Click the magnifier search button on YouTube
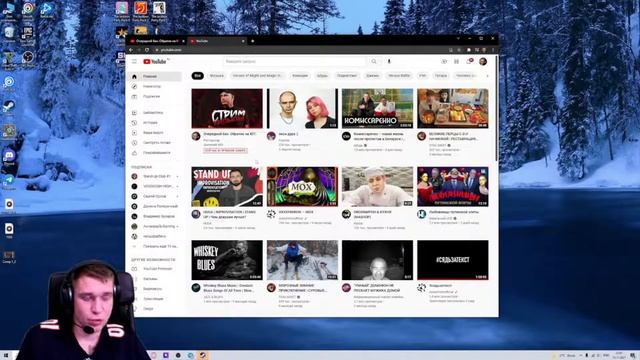The width and height of the screenshot is (640, 360). 374,61
